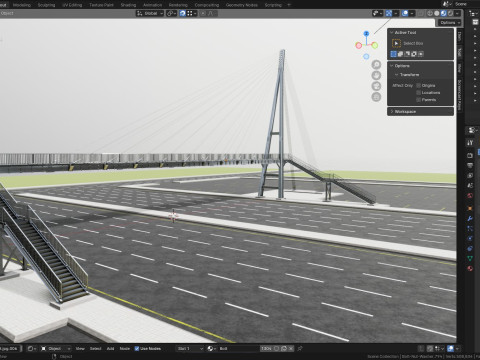The height and width of the screenshot is (360, 480).
Task: Toggle perspective/orthographic grid icon
Action: [x=376, y=97]
